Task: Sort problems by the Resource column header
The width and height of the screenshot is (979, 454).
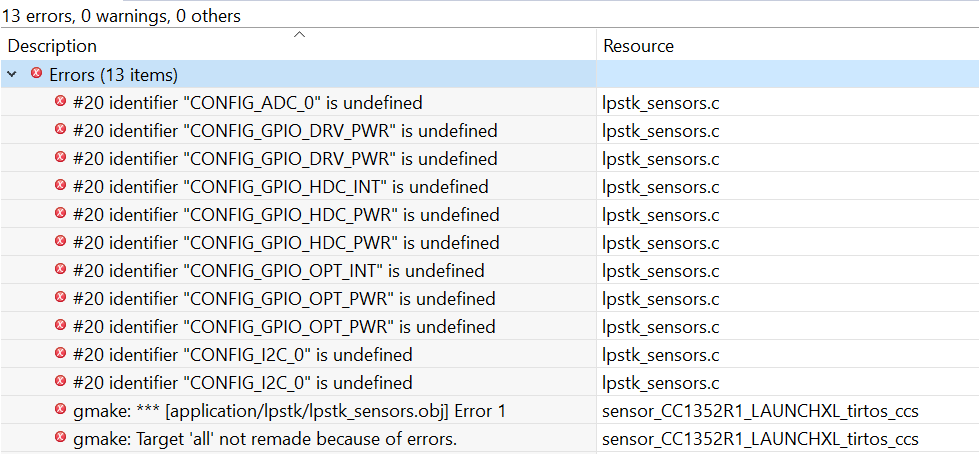Action: [638, 46]
